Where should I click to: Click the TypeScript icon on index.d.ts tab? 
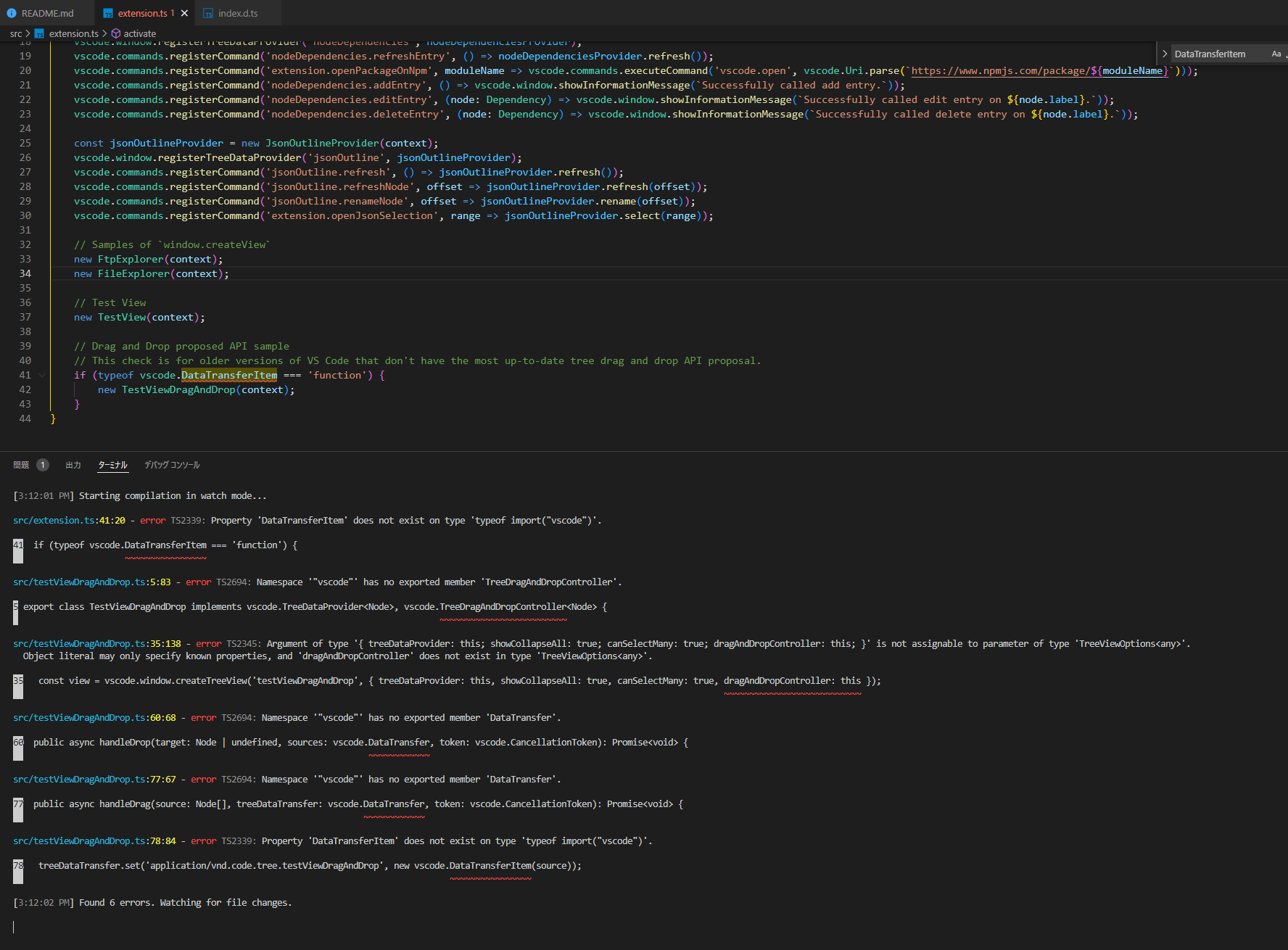click(208, 12)
